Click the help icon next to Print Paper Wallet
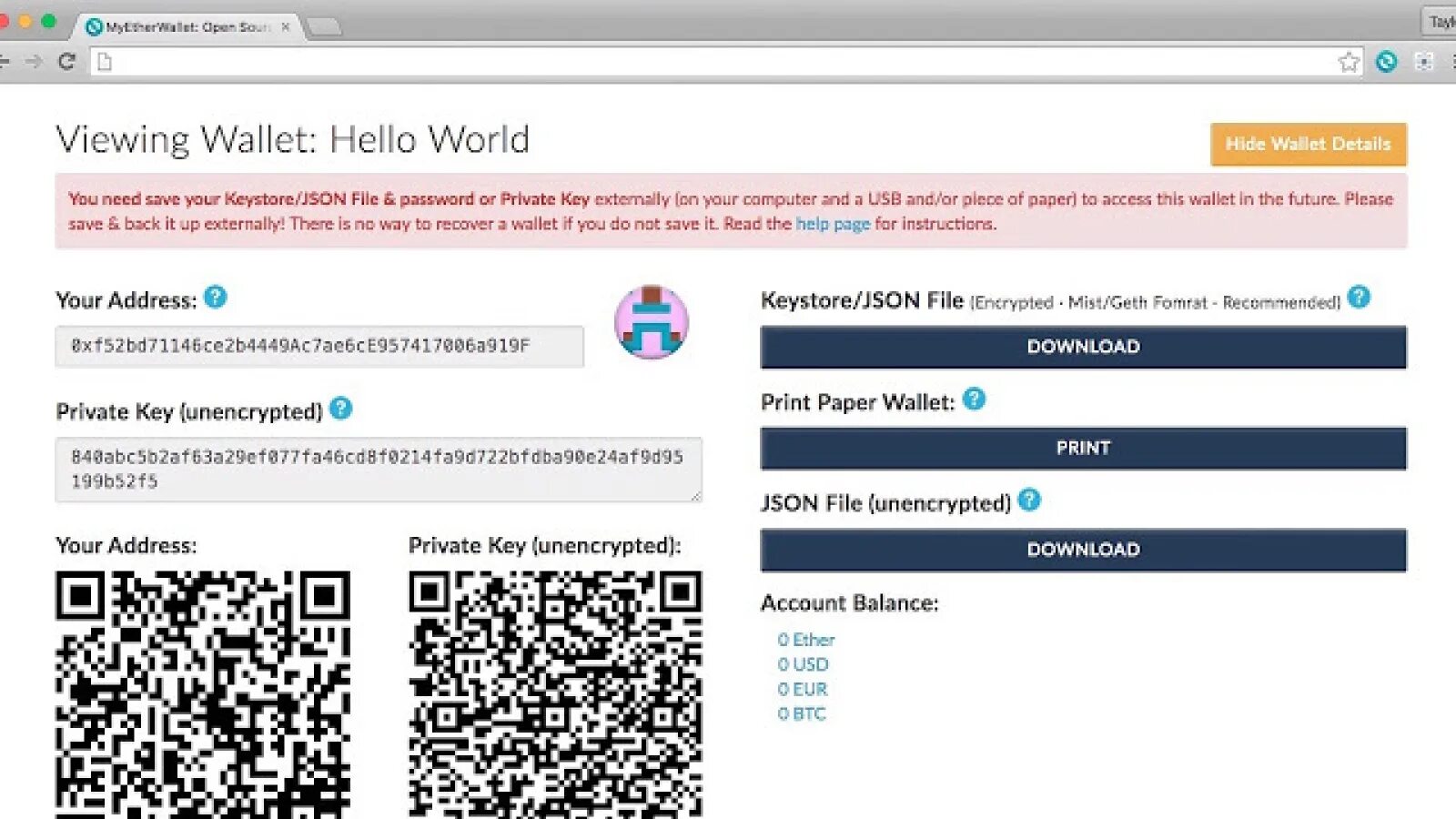This screenshot has height=819, width=1456. pyautogui.click(x=975, y=399)
